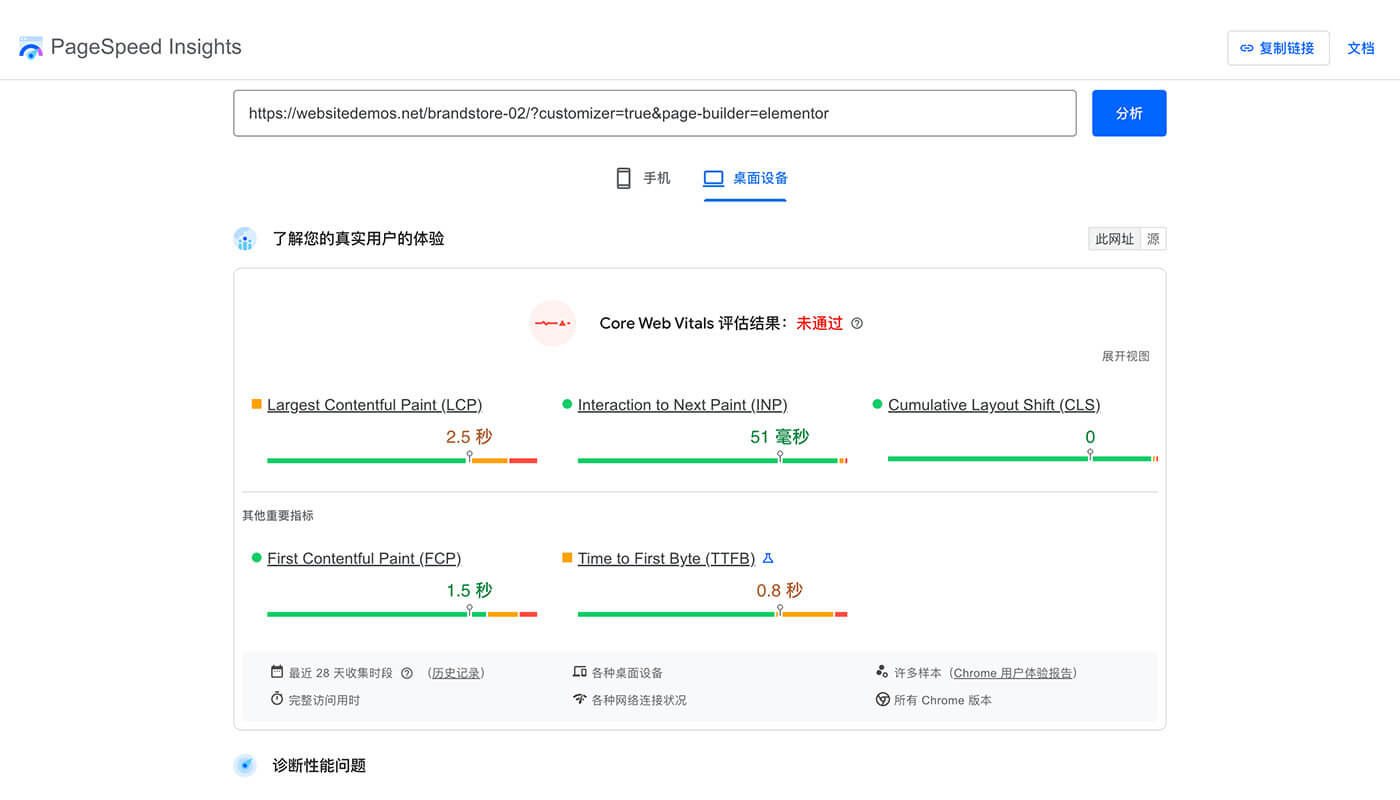Click the Chrome icon by 所有 Chrome 版本
The image size is (1400, 800).
[882, 699]
